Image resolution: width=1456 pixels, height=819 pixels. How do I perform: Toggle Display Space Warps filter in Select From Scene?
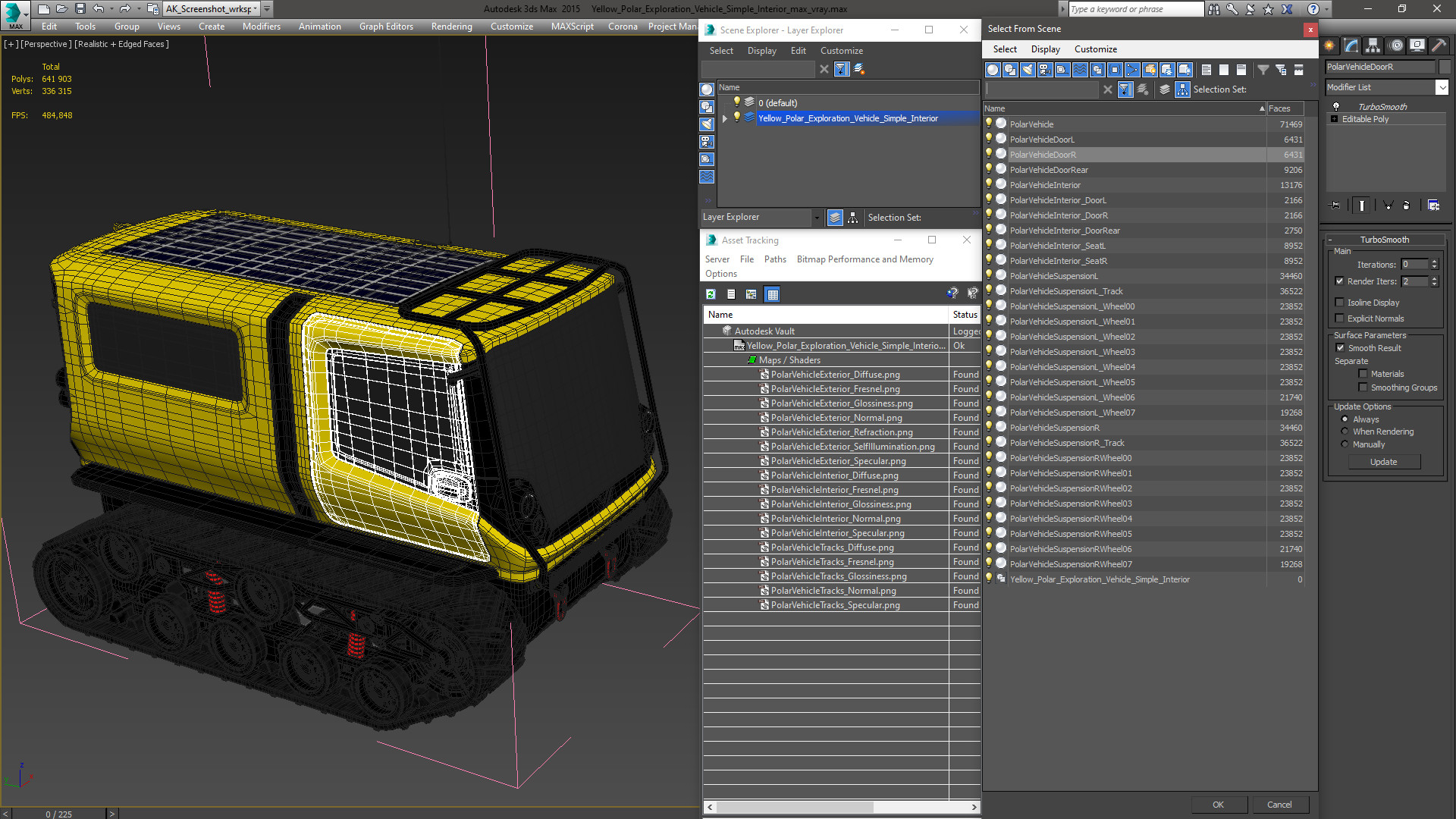[1080, 70]
